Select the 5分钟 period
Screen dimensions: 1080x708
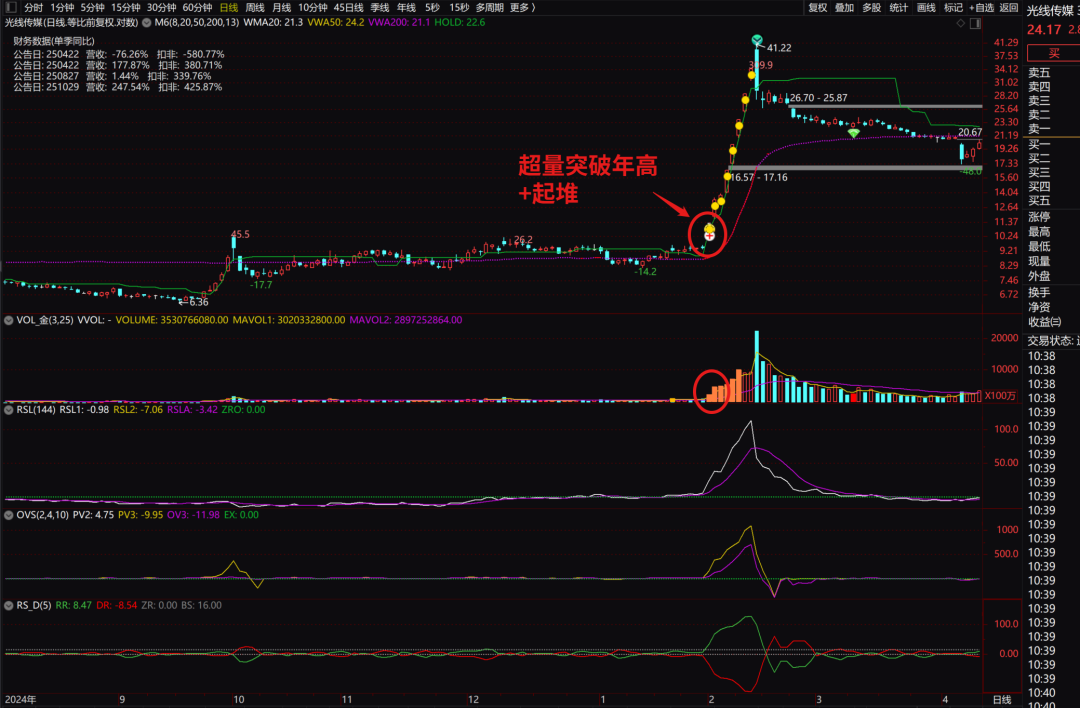[92, 8]
